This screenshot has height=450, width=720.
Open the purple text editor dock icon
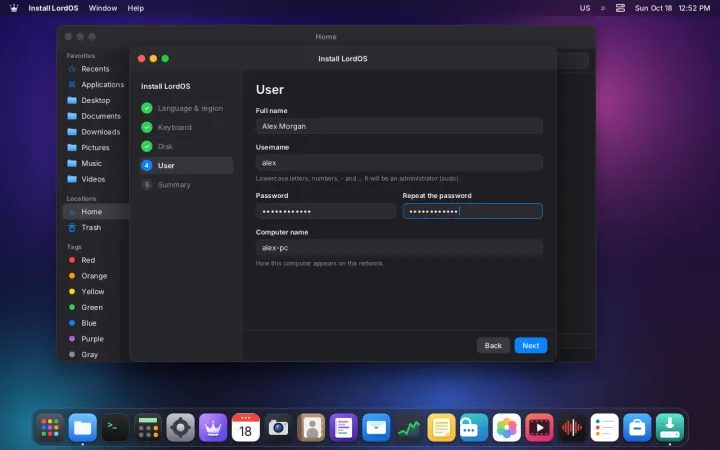(x=343, y=428)
